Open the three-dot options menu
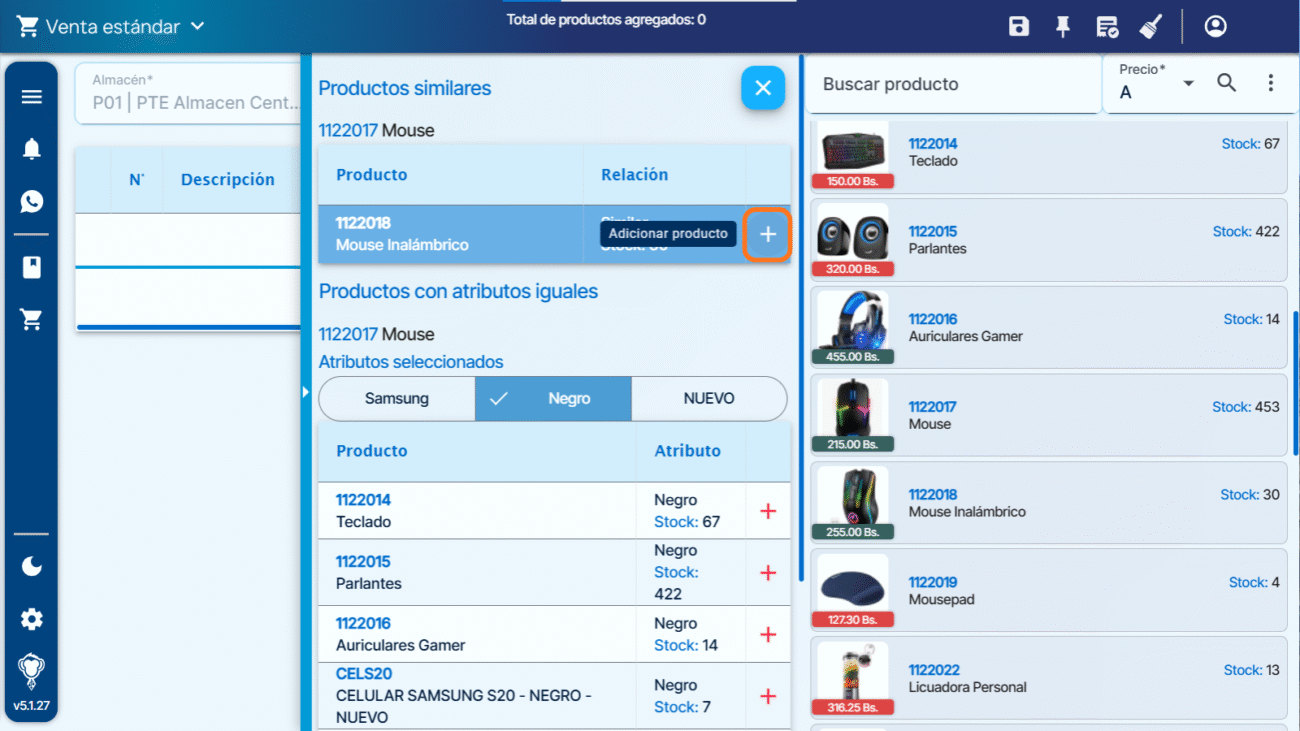 pos(1271,84)
